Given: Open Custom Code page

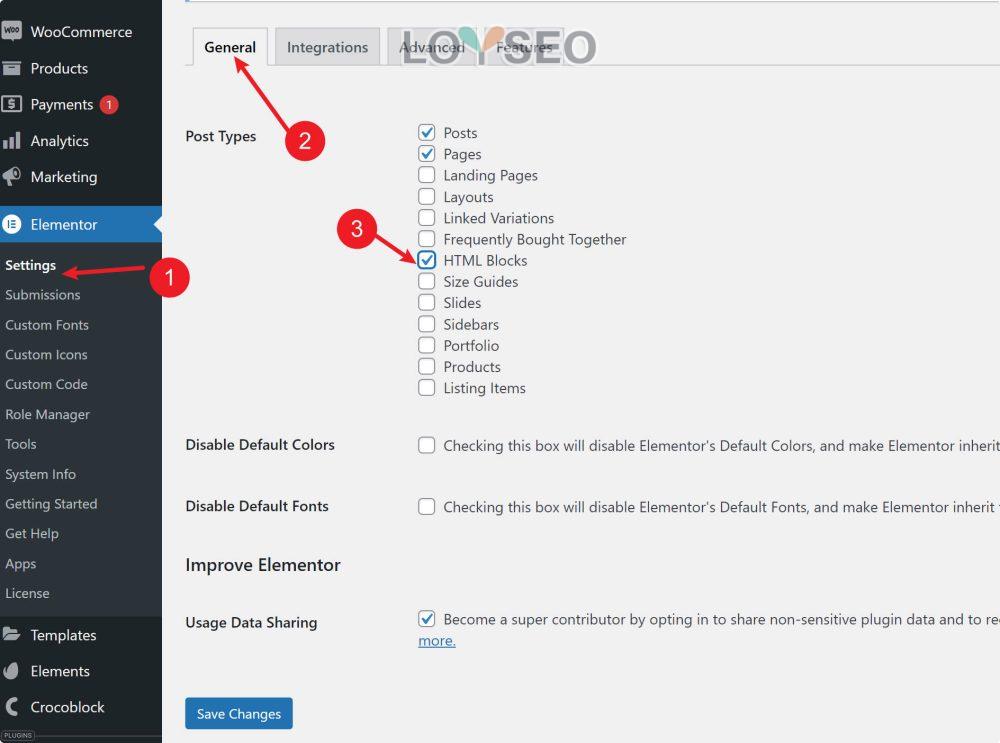Looking at the screenshot, I should pos(46,384).
